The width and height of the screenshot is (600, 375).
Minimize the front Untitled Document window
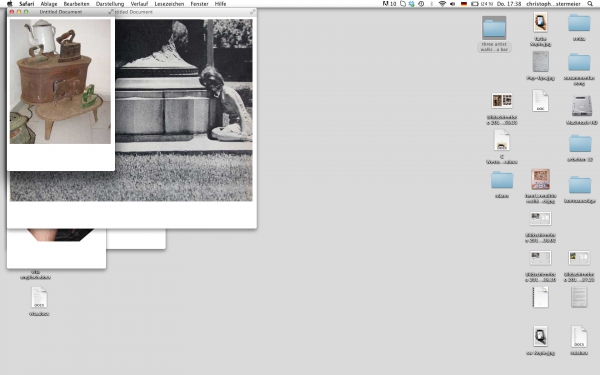click(19, 12)
